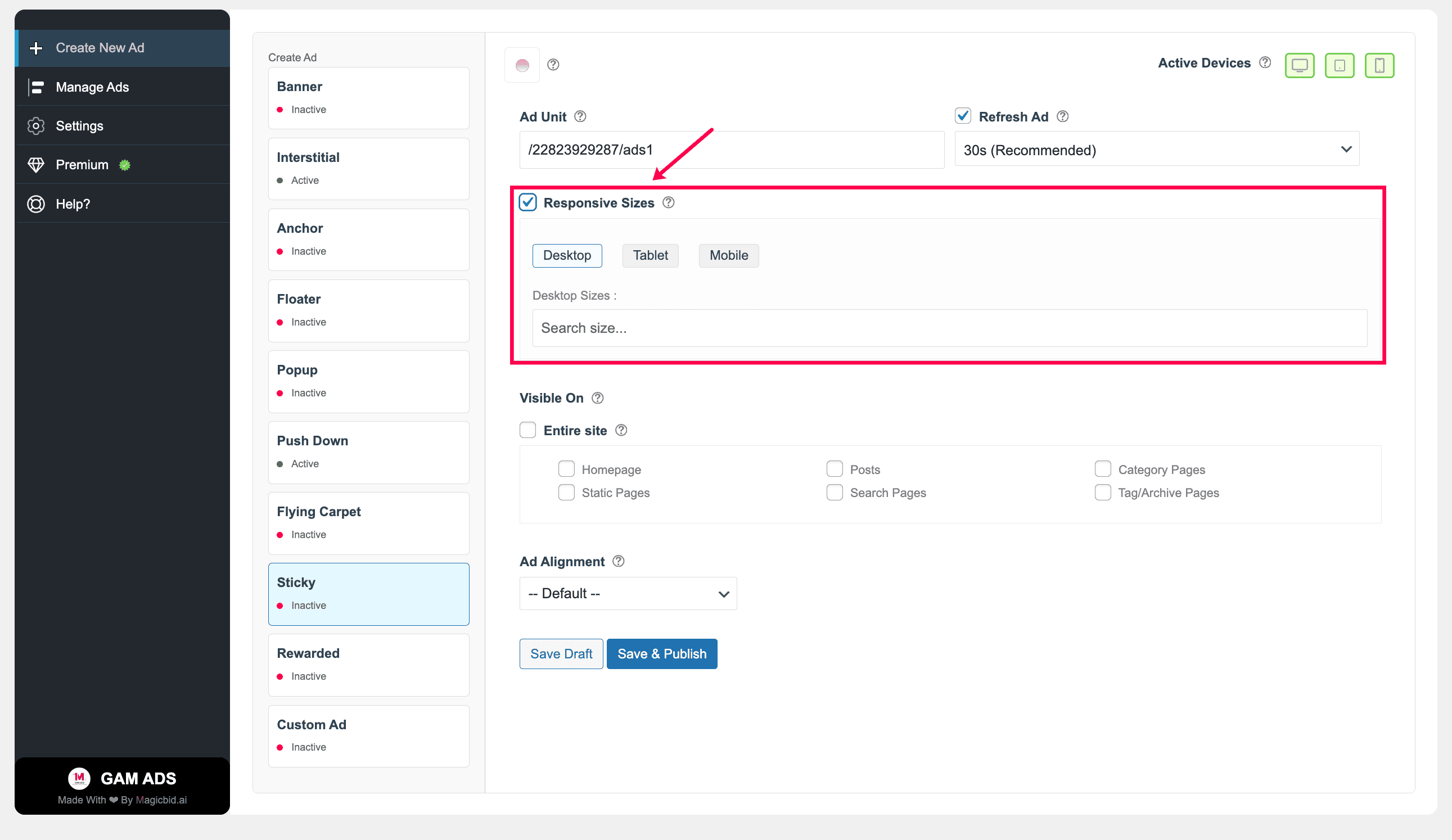The image size is (1452, 840).
Task: Select the Desktop sizes tab
Action: click(567, 256)
